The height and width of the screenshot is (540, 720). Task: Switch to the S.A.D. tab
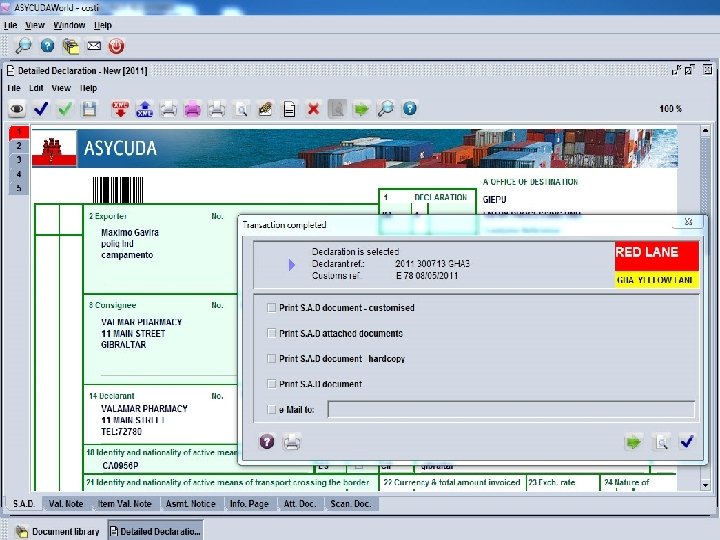pos(23,504)
